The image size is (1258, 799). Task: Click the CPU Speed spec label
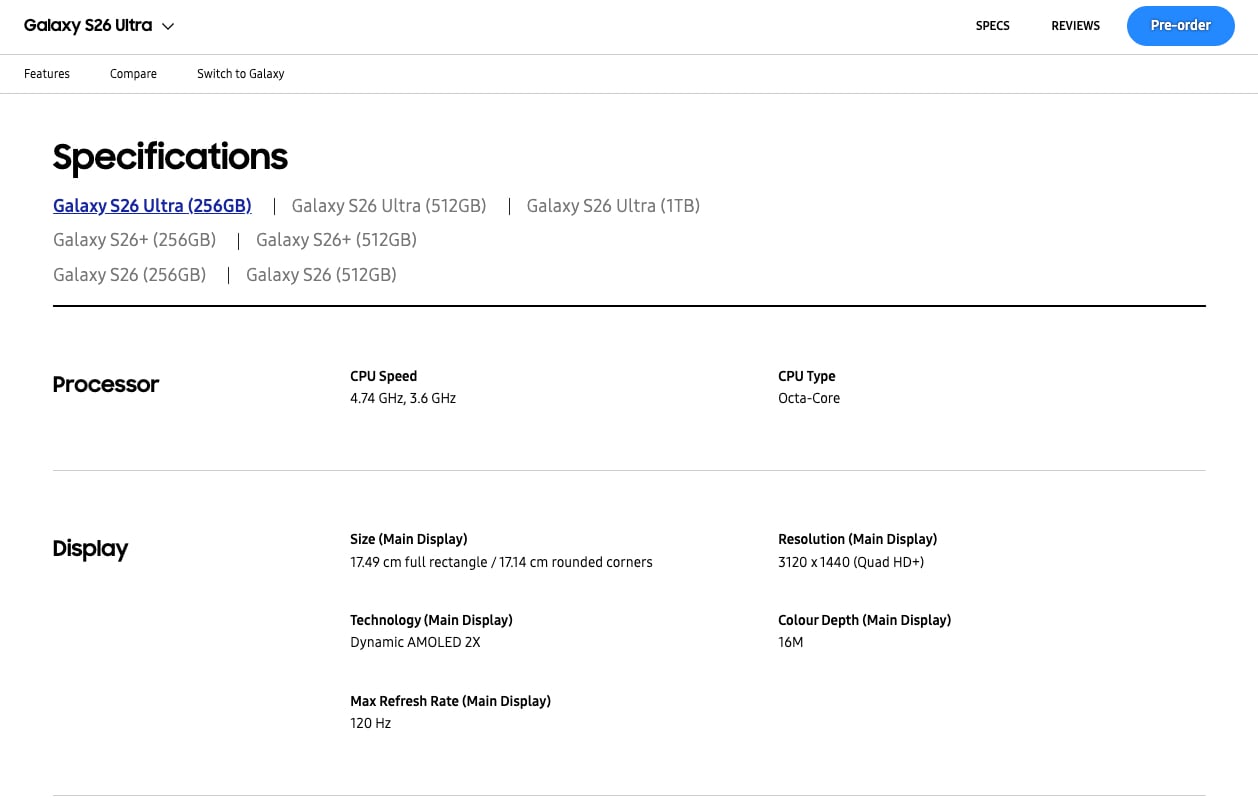click(383, 377)
